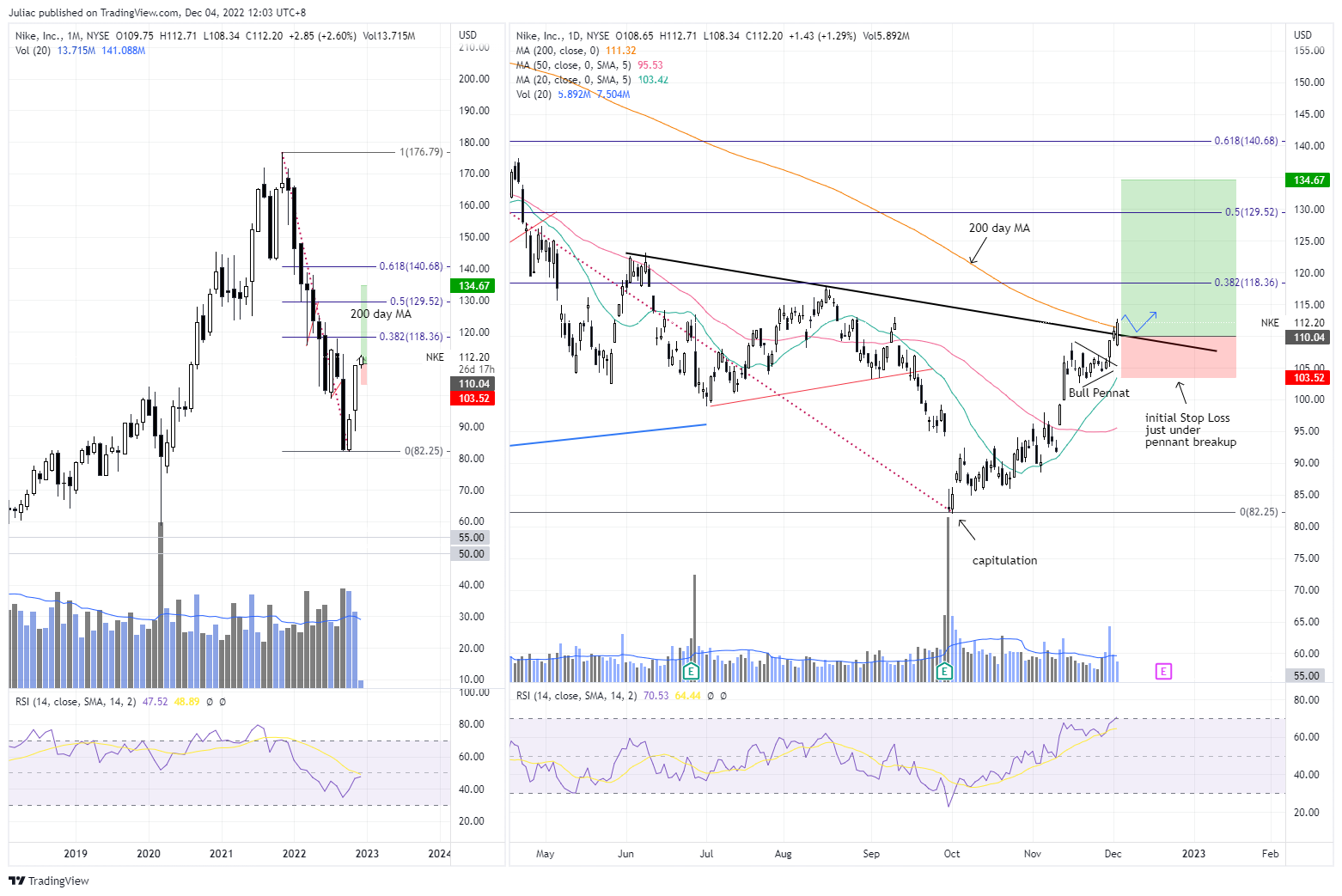Click the 0.382(118.36) Fibonacci label on daily chart
This screenshot has height=896, width=1342.
[x=1246, y=283]
